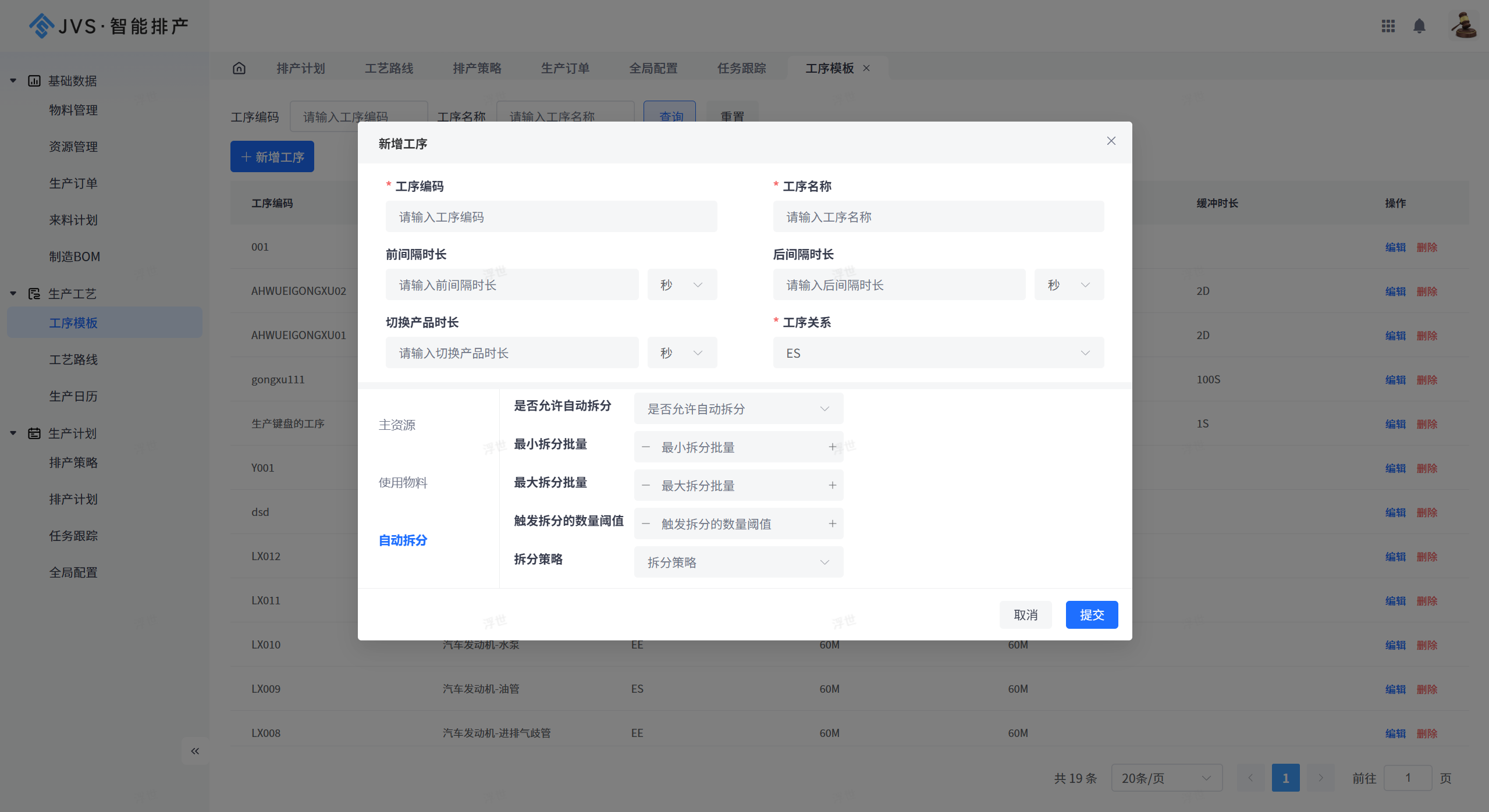The height and width of the screenshot is (812, 1489).
Task: Click the 工序名称 input field in dialog
Action: point(938,217)
